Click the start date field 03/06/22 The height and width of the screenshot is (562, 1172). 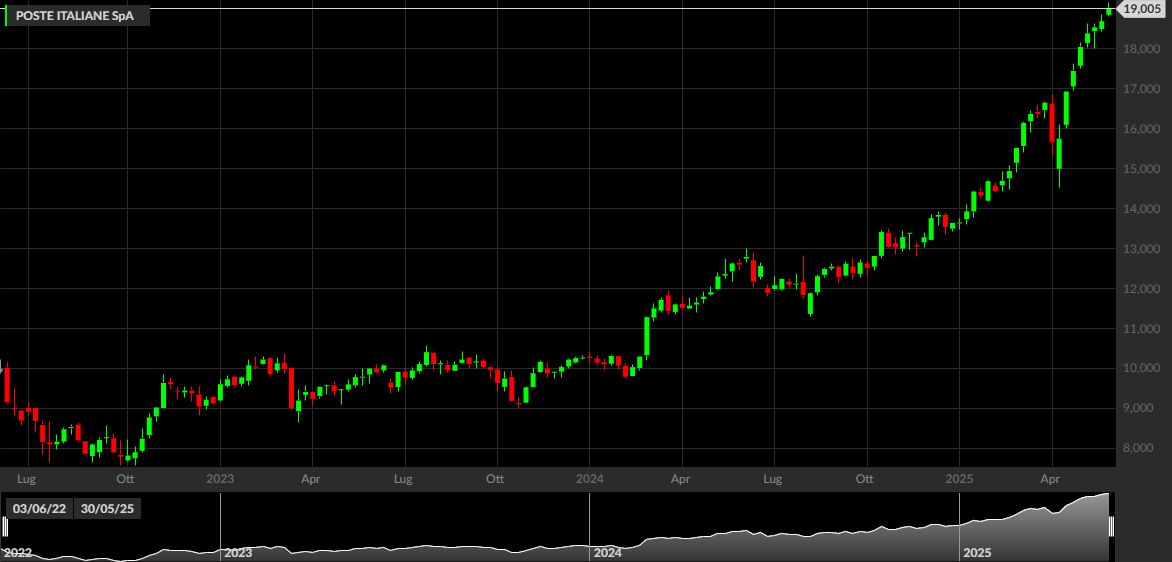[x=40, y=509]
